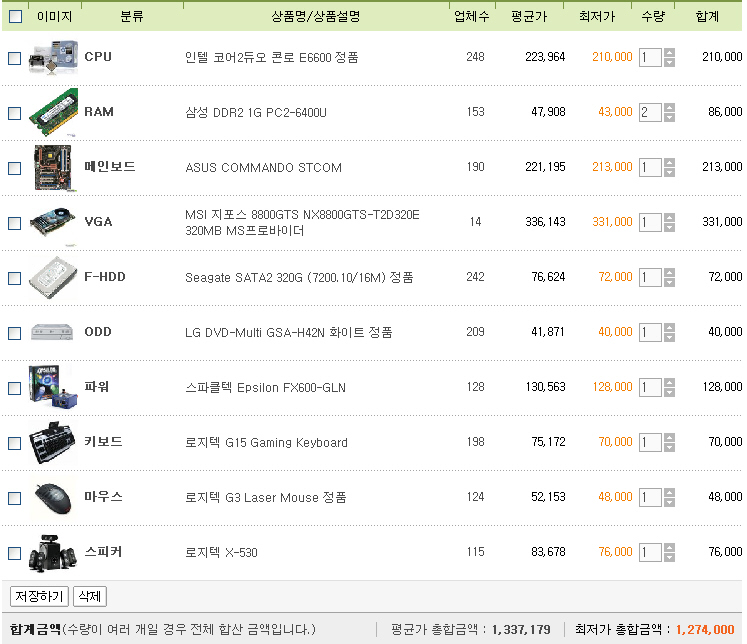Decrease the 스피커 quantity with the down arrow

tap(669, 557)
